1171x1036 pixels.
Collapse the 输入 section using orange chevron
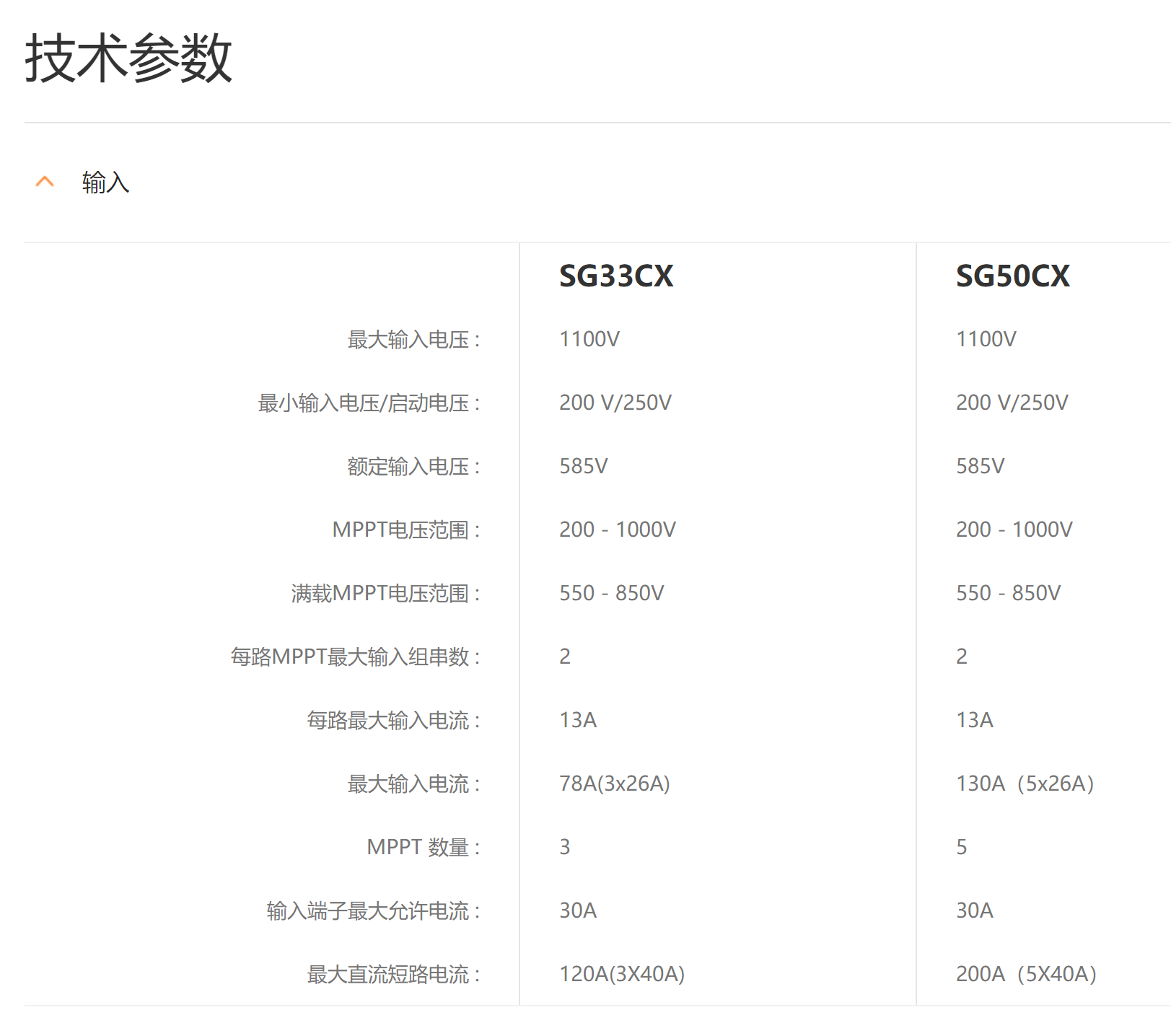(x=45, y=182)
